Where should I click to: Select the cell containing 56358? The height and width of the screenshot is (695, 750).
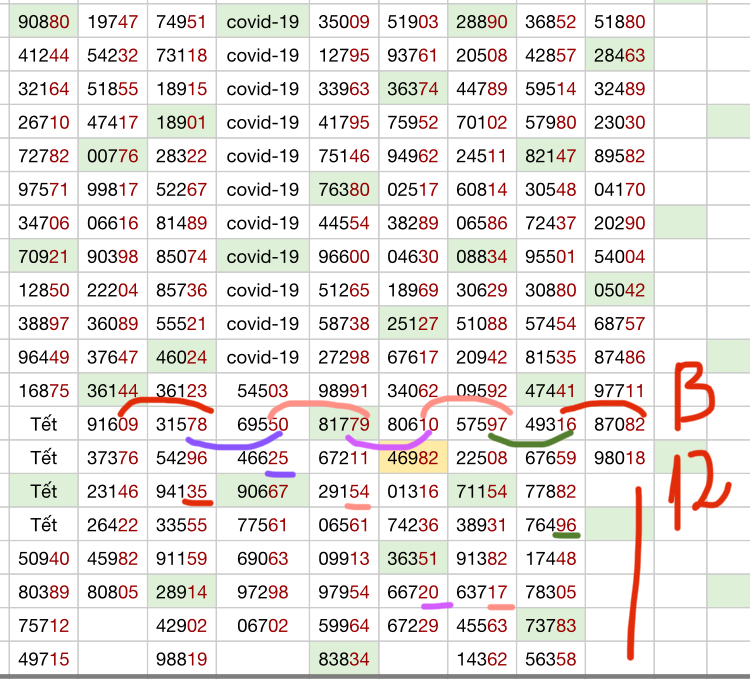click(550, 660)
